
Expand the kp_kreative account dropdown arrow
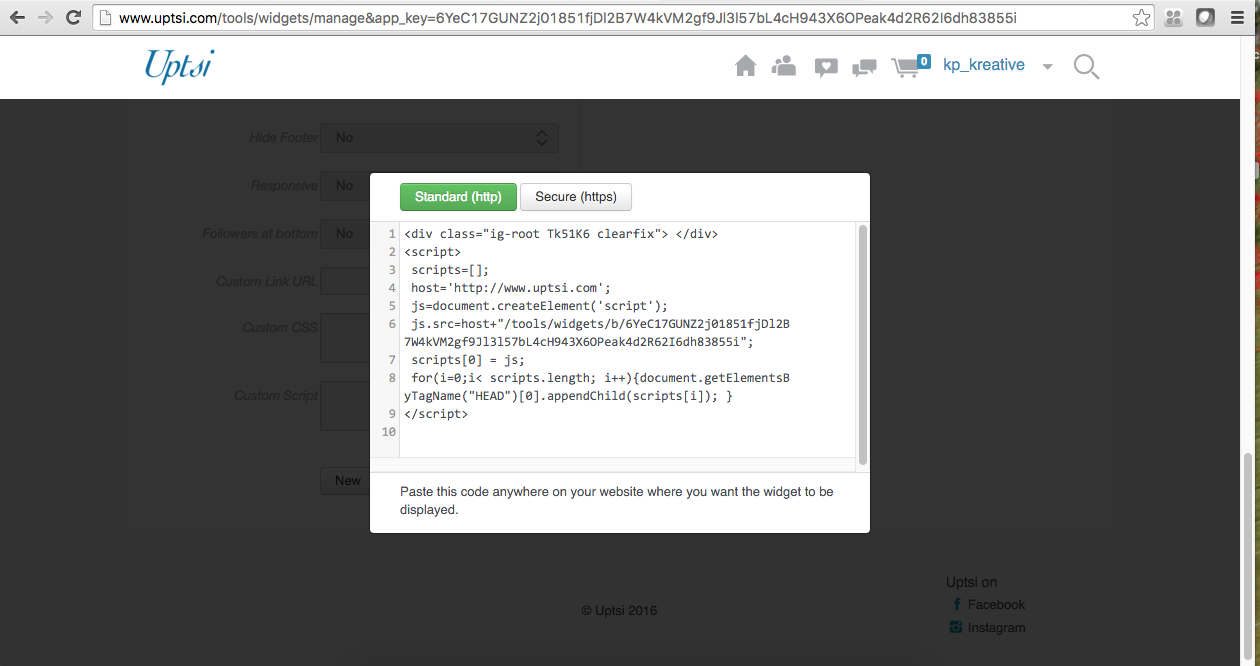coord(1047,67)
